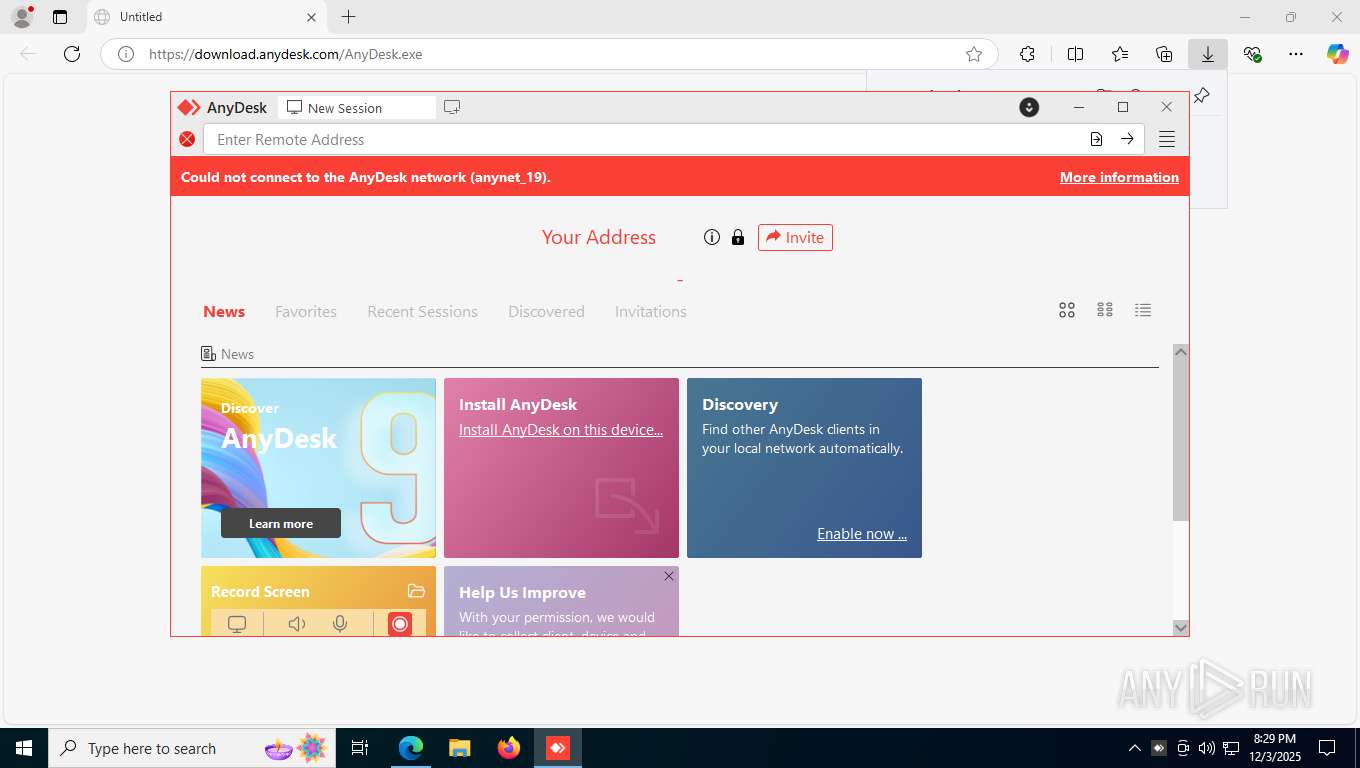Switch to small tile view layout
The height and width of the screenshot is (768, 1360).
(1105, 310)
